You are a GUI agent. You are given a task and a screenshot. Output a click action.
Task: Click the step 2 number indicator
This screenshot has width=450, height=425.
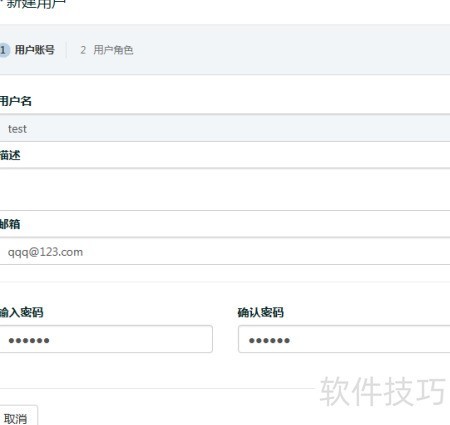click(83, 50)
